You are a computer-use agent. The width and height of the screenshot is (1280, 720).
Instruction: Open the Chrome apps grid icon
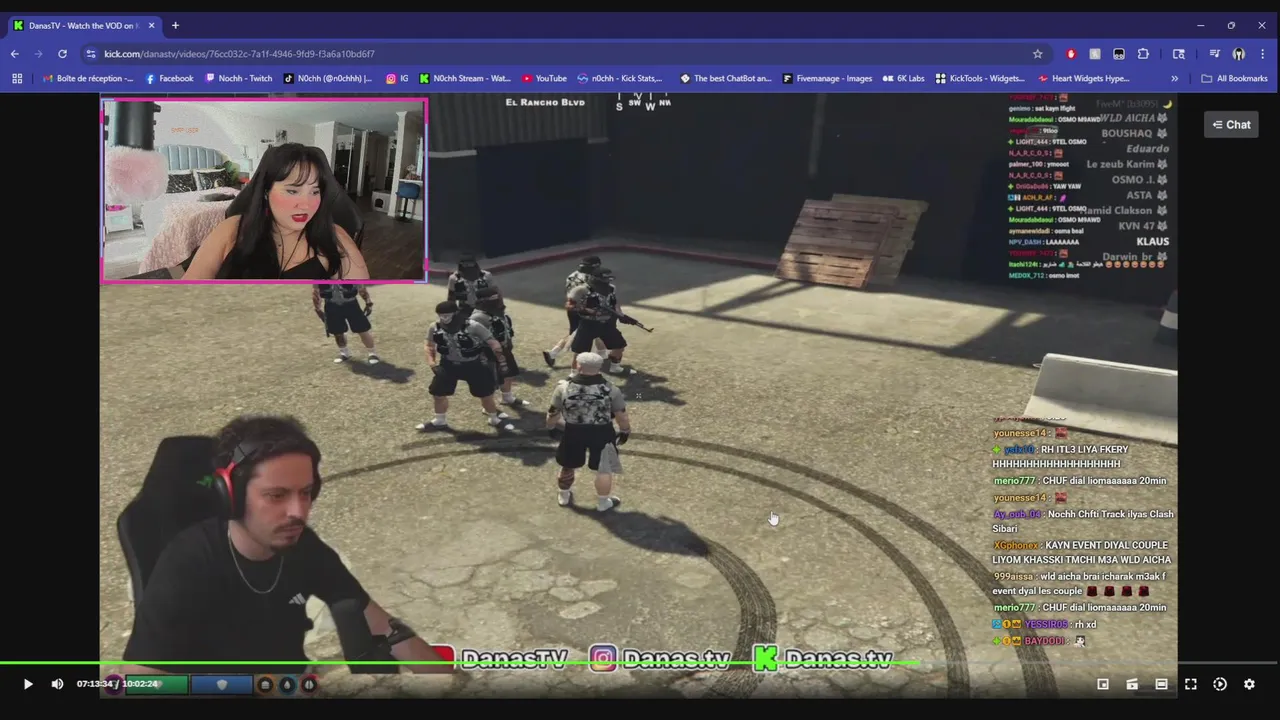pos(17,78)
